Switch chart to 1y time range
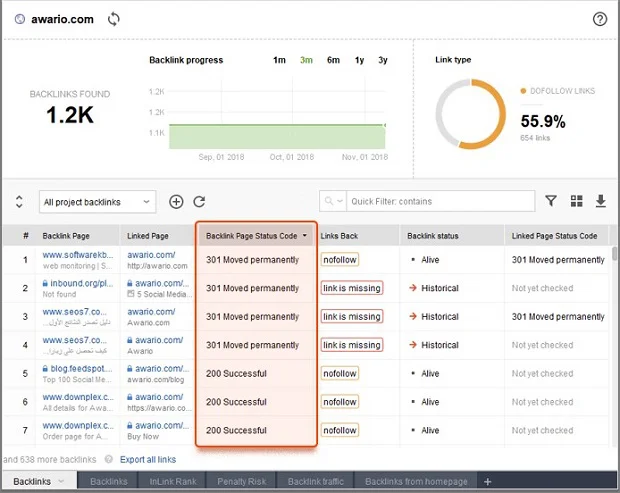 (359, 60)
